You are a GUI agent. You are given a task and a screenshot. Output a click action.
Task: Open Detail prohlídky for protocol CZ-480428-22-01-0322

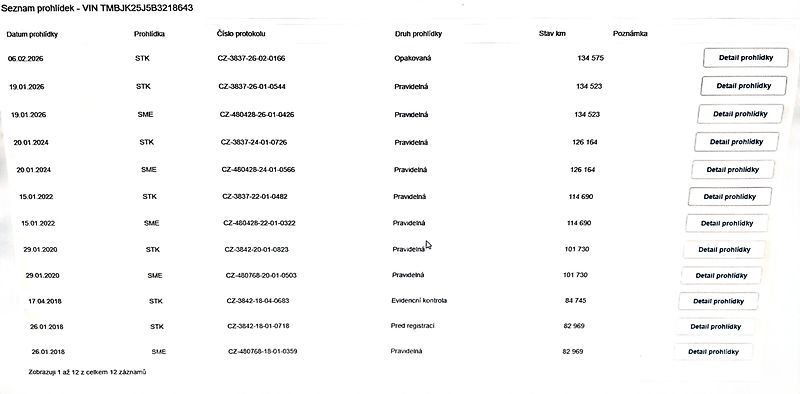point(727,223)
